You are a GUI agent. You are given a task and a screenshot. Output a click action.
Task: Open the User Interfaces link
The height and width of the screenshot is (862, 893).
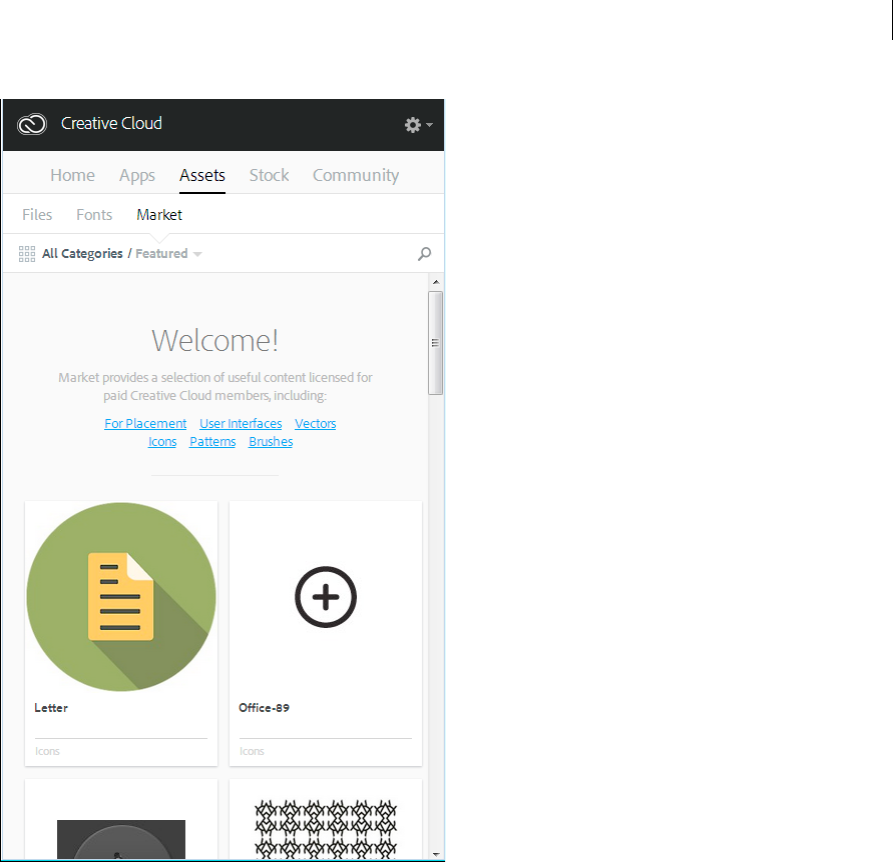click(x=240, y=424)
